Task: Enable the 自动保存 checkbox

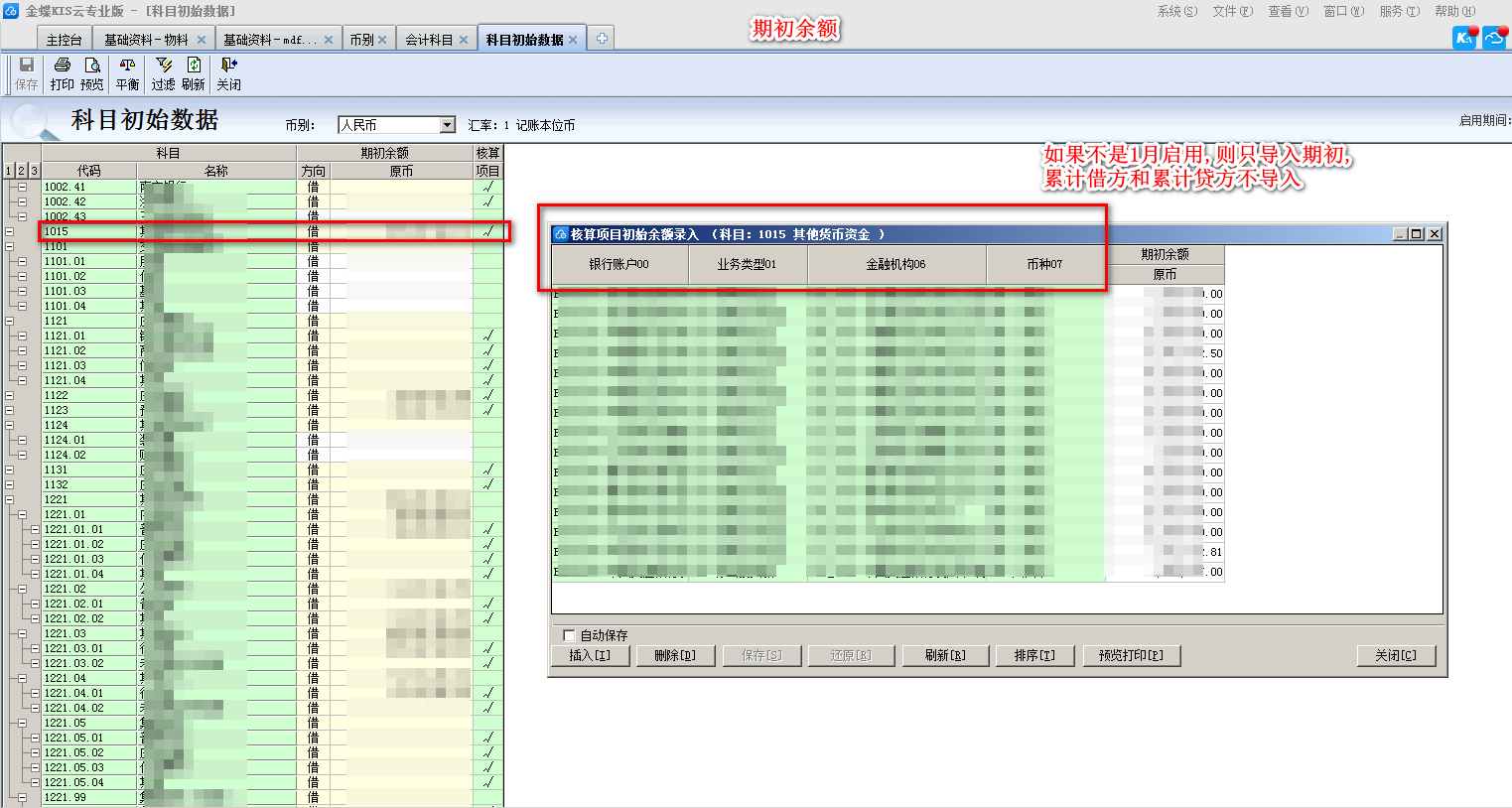Action: click(569, 635)
